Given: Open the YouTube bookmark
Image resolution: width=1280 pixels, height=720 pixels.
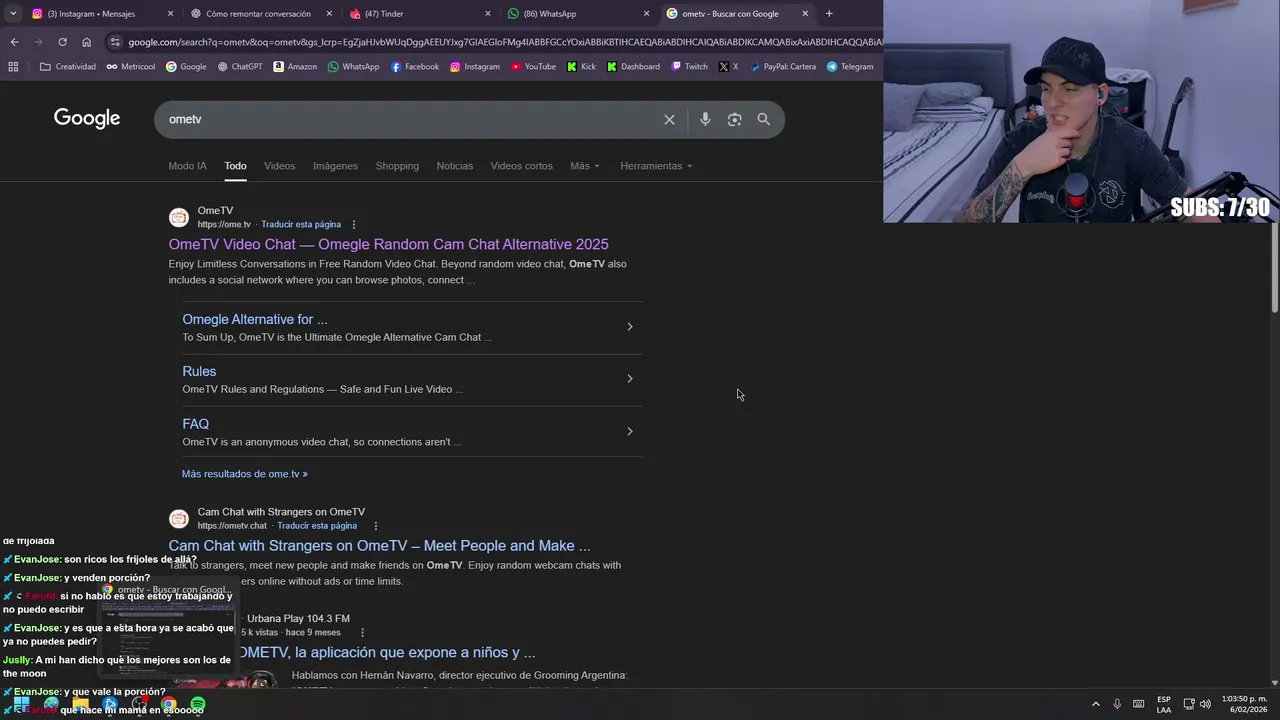Looking at the screenshot, I should pos(533,67).
